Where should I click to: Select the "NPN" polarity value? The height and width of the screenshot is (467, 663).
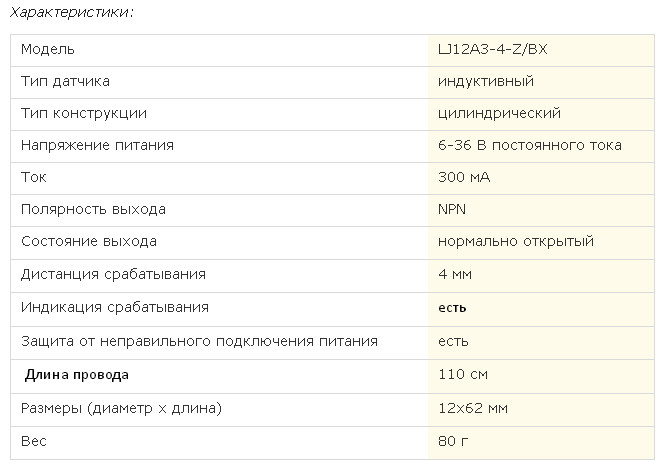(453, 209)
